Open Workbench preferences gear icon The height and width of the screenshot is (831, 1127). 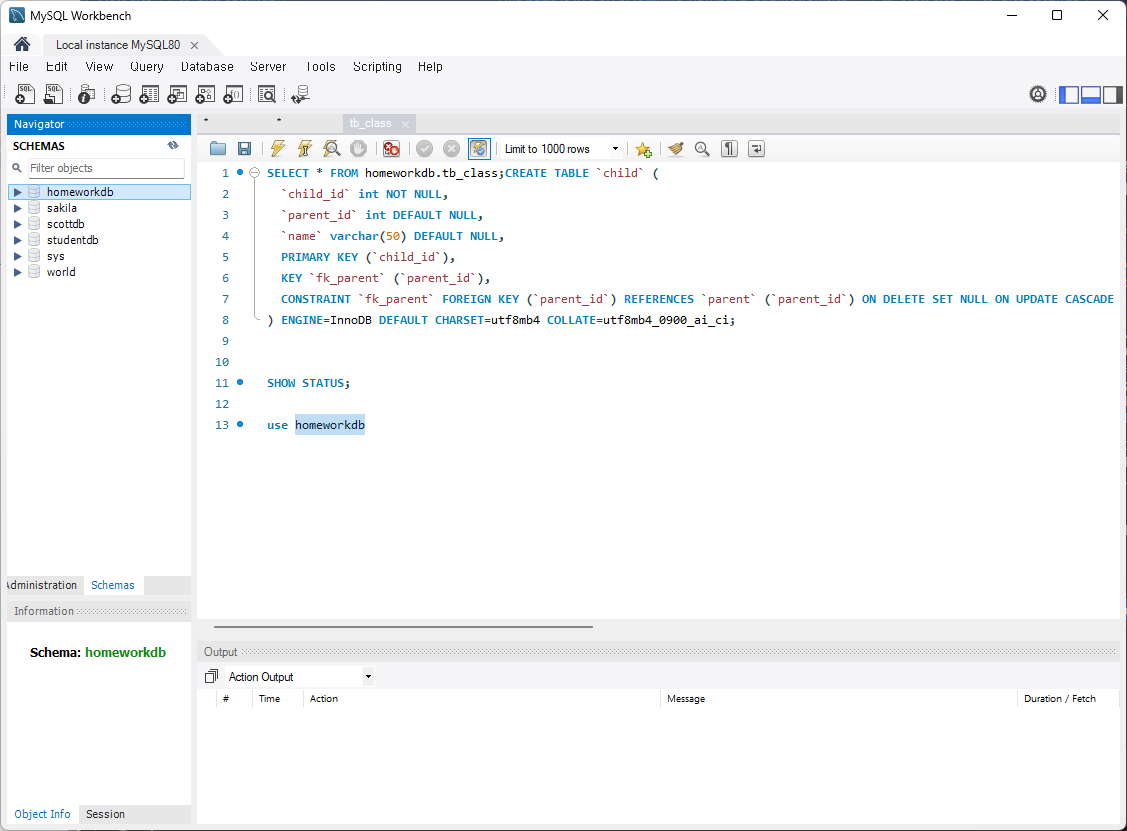click(1038, 94)
